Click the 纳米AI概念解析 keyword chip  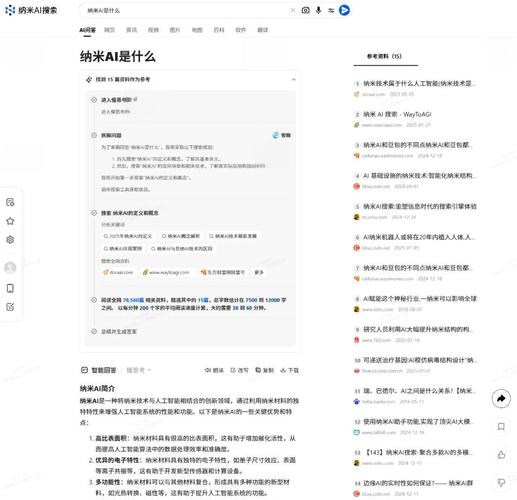click(180, 236)
